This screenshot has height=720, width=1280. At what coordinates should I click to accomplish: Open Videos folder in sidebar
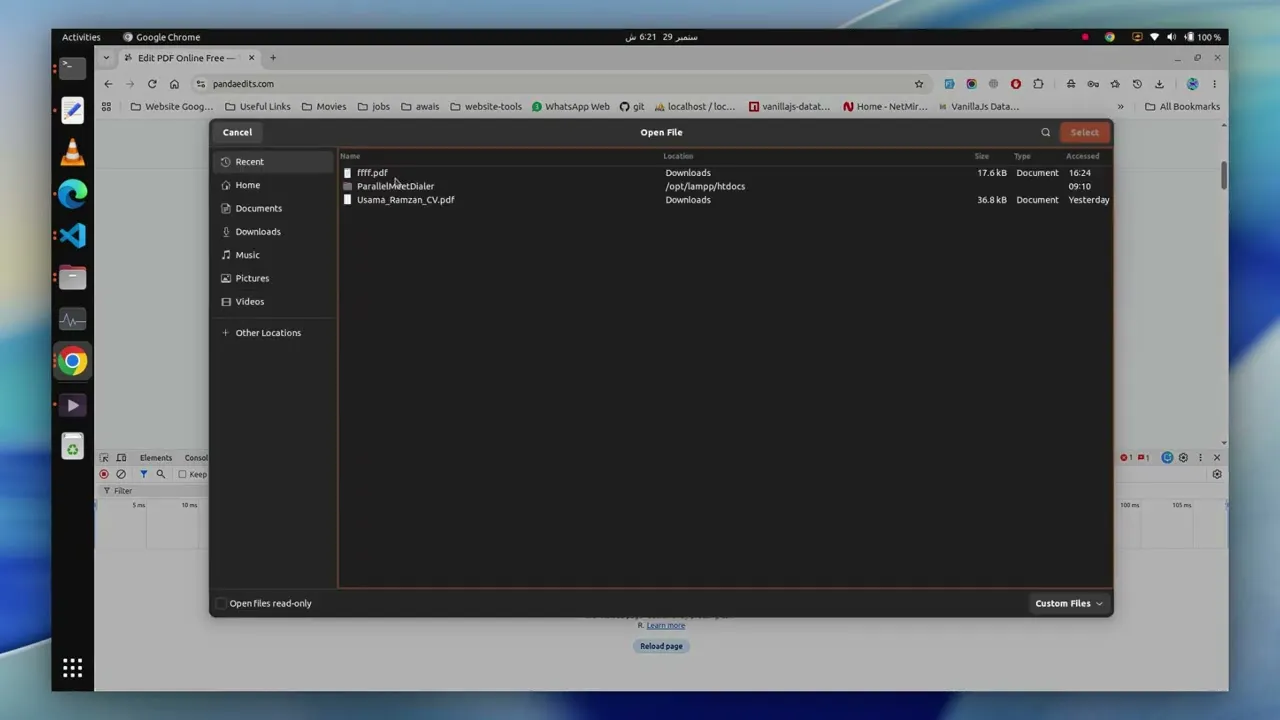[x=273, y=301]
